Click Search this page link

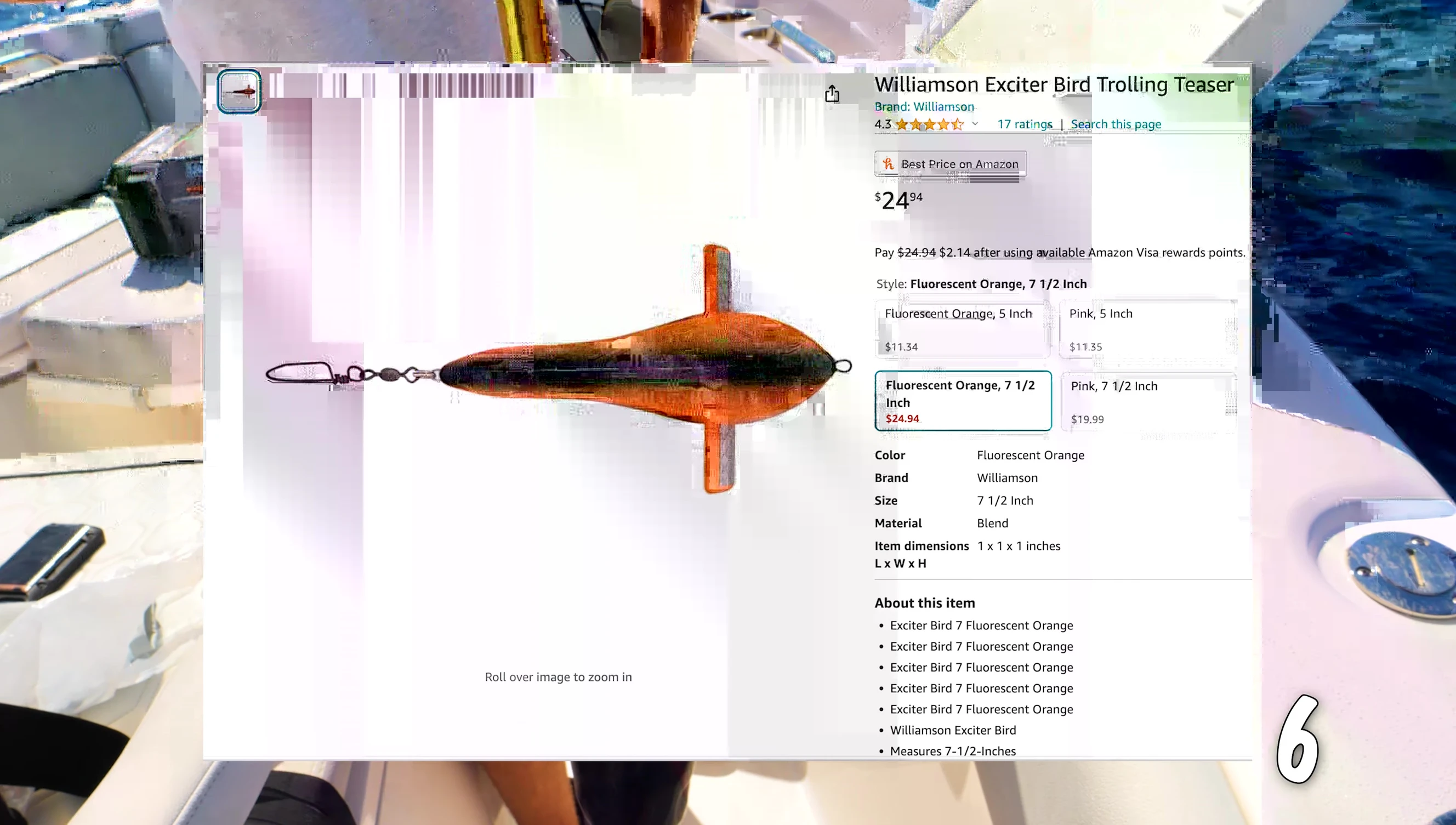point(1116,124)
